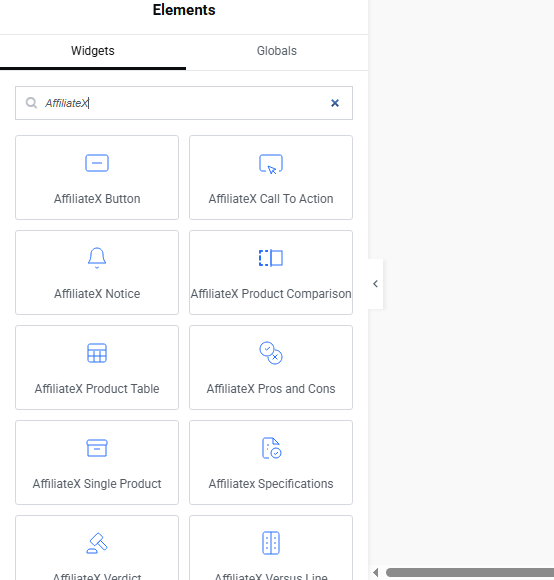Switch to the Widgets tab
Viewport: 554px width, 580px height.
click(93, 51)
